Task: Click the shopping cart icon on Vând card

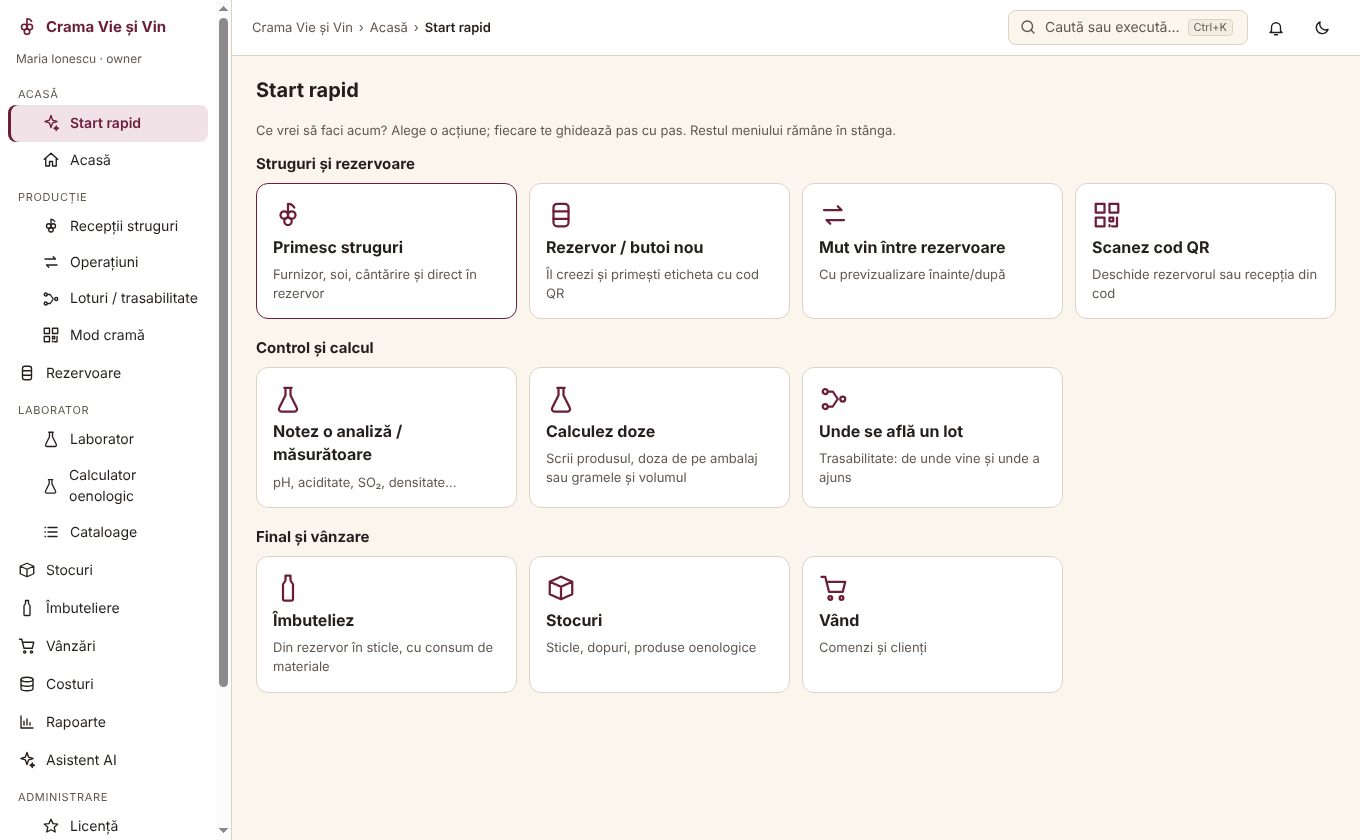Action: pos(834,588)
